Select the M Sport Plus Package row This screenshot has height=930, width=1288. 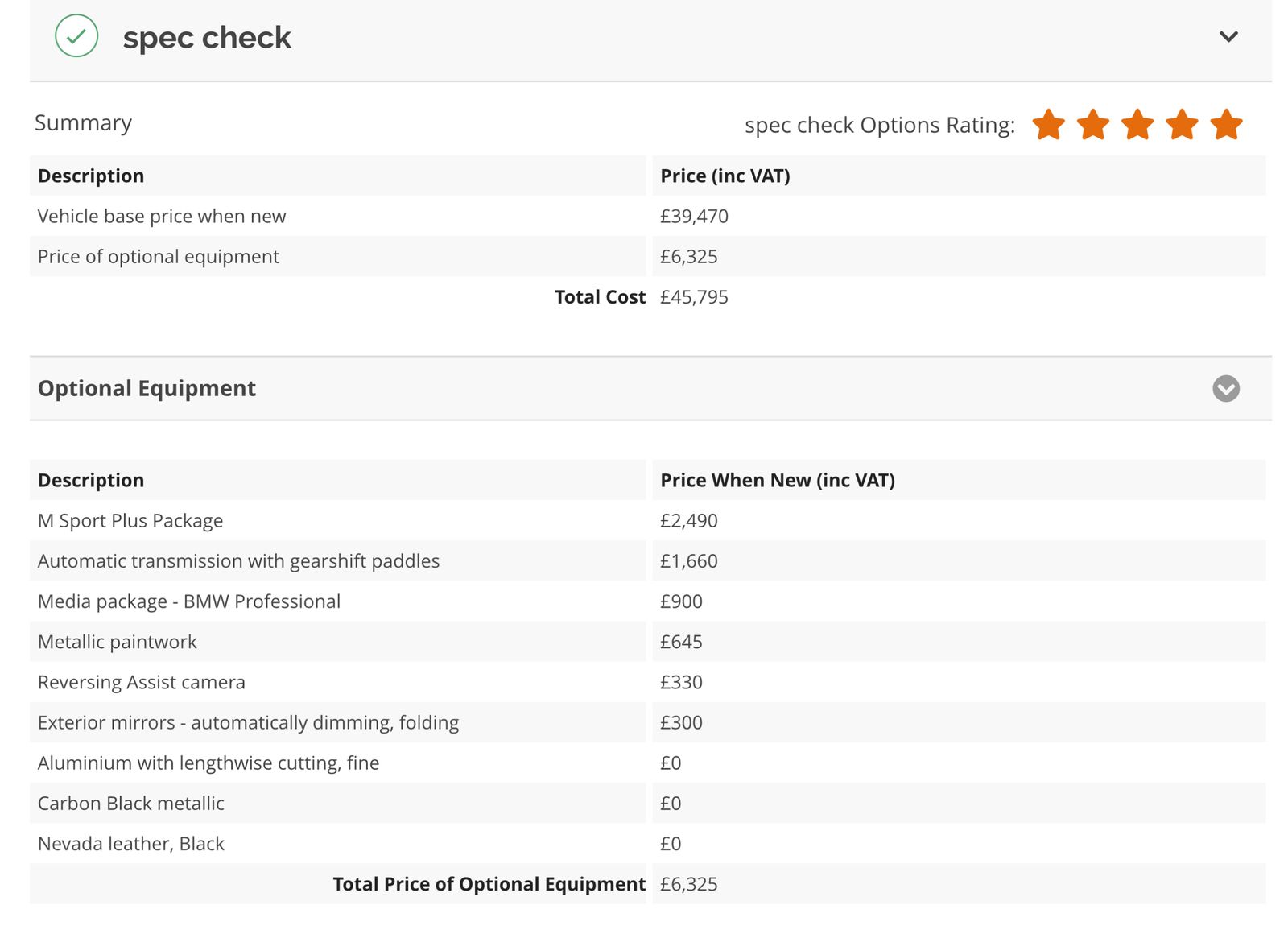click(x=130, y=521)
